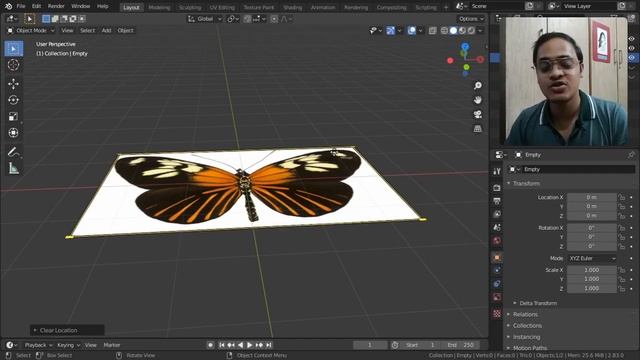
Task: Pin the properties editor context
Action: (x=631, y=155)
